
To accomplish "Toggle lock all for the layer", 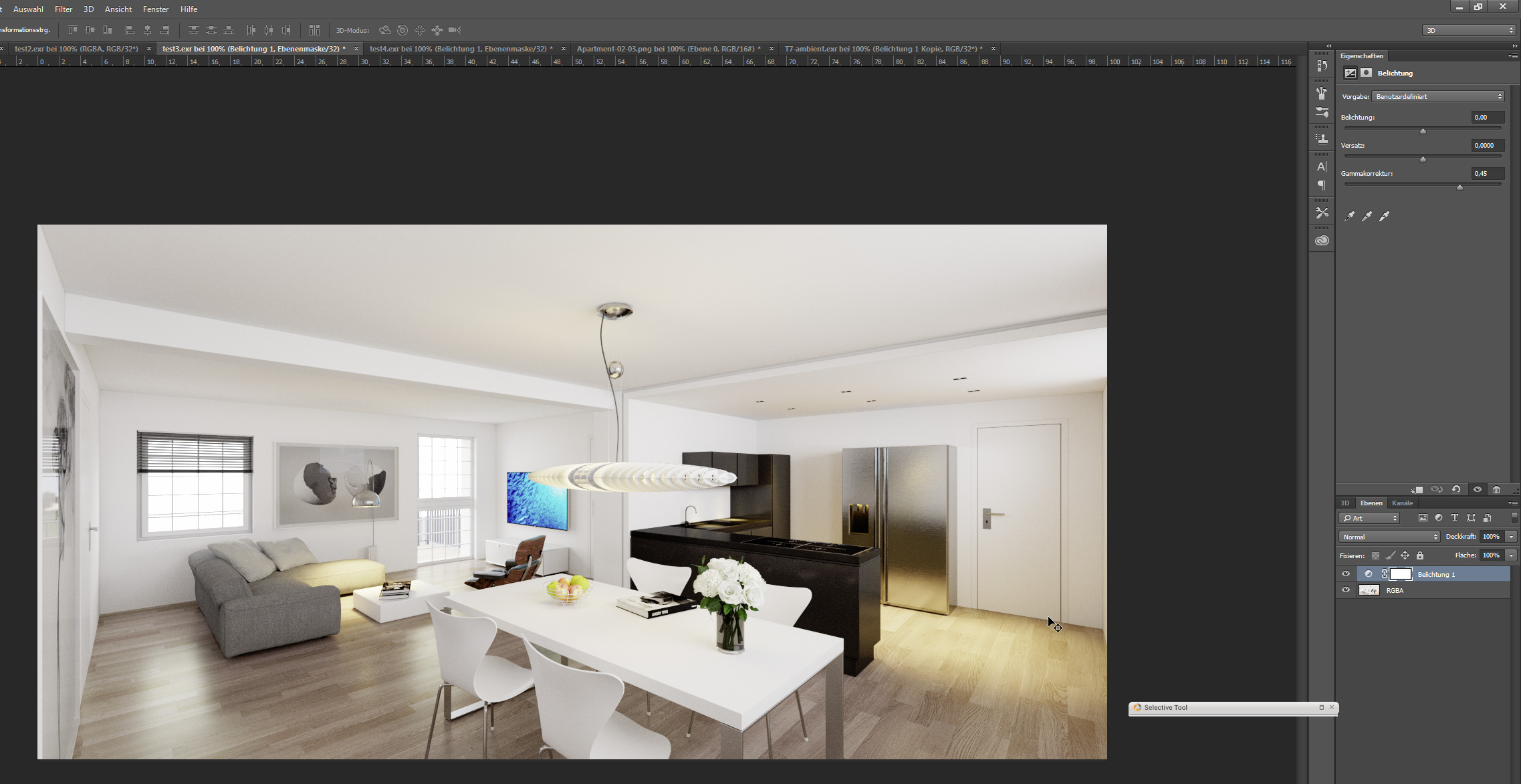I will click(1420, 555).
